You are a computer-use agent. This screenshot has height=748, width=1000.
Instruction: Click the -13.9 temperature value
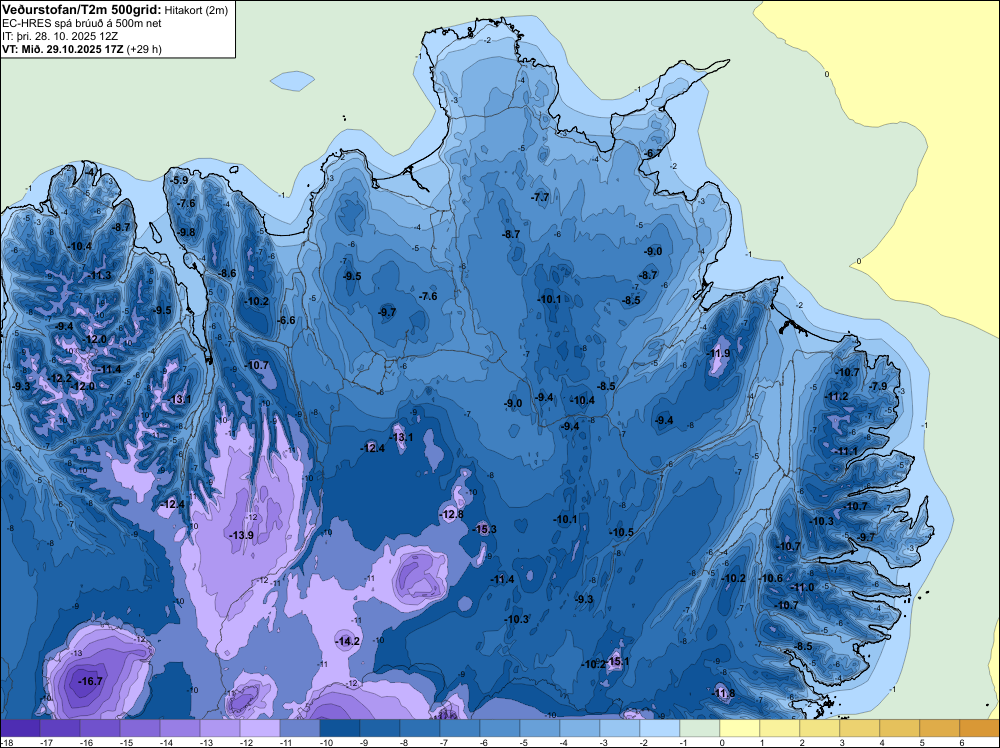pos(242,535)
